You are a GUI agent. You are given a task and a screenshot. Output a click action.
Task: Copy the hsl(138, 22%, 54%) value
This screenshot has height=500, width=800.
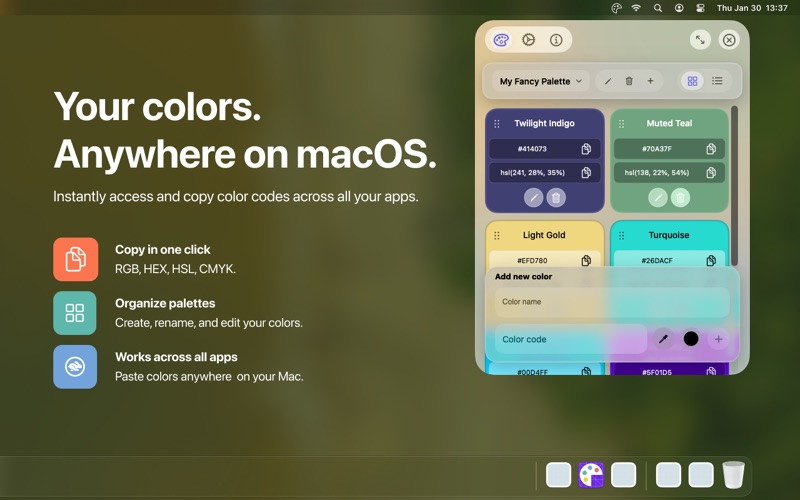[711, 172]
